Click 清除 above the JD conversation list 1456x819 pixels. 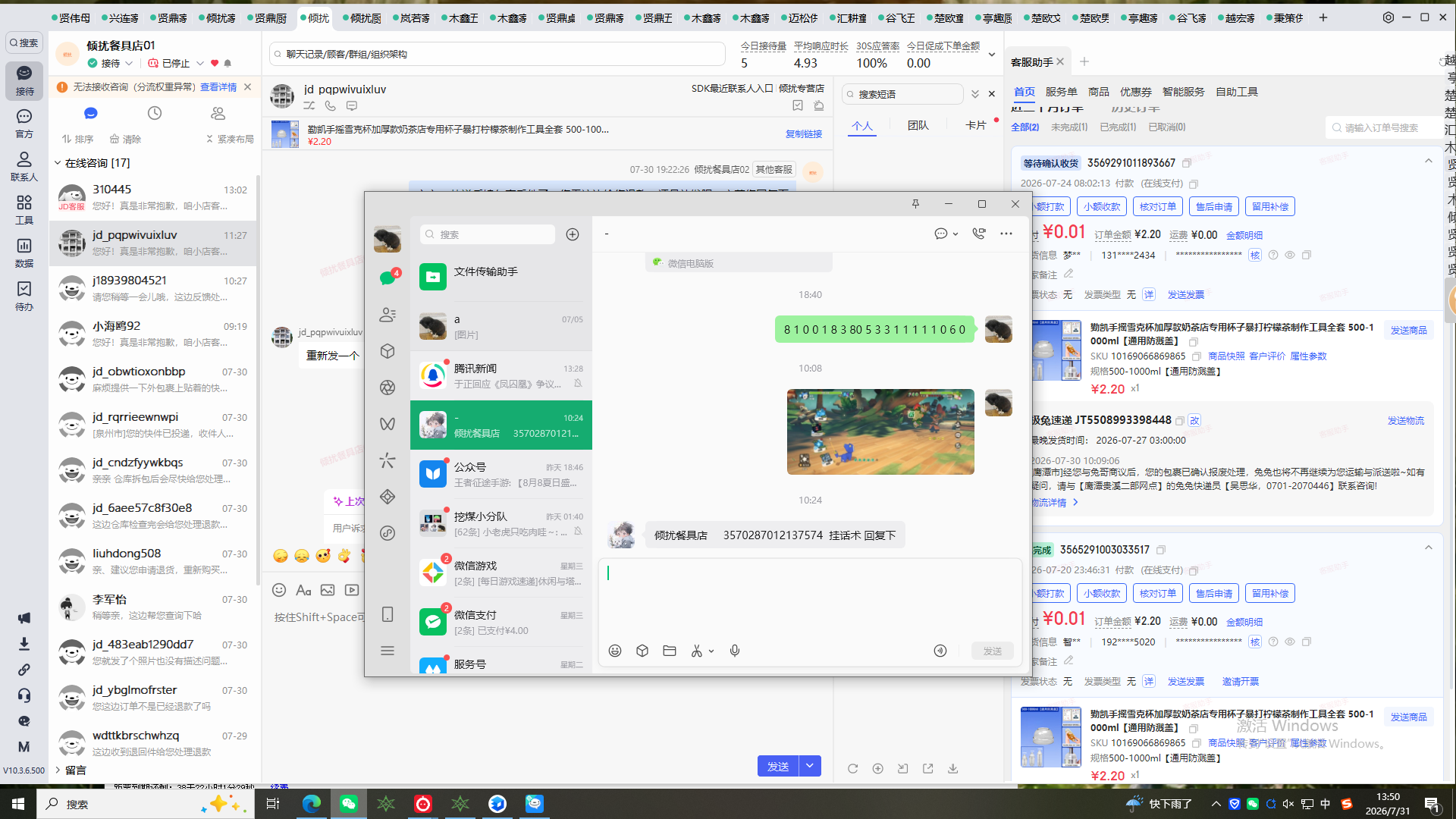click(x=125, y=139)
